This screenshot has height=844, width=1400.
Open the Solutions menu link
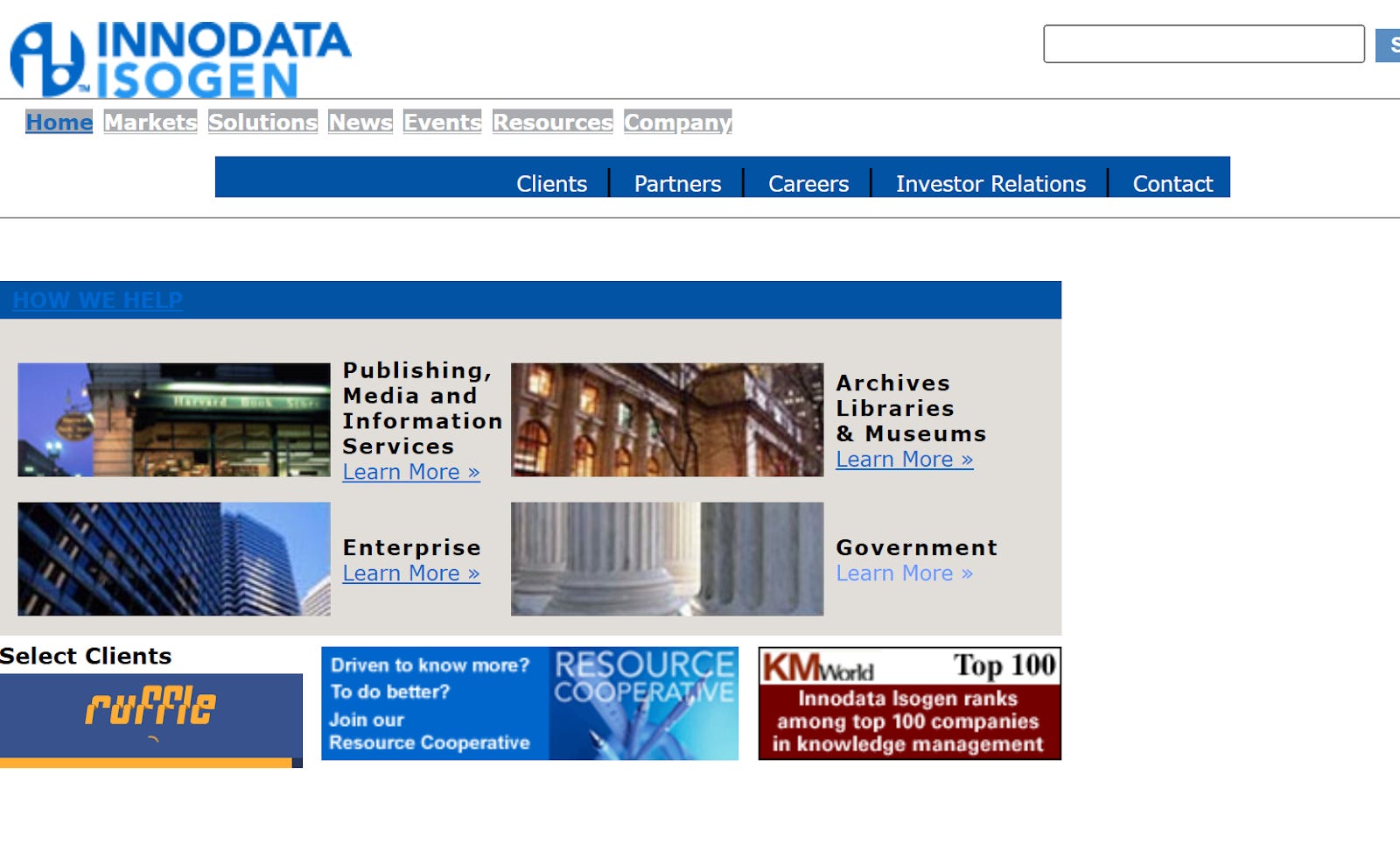pos(262,122)
